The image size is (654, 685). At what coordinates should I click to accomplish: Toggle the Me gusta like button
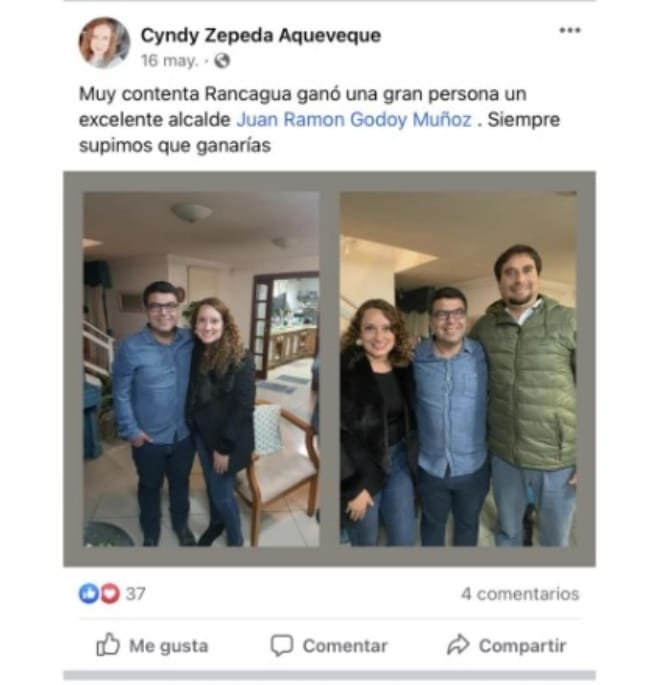point(152,645)
